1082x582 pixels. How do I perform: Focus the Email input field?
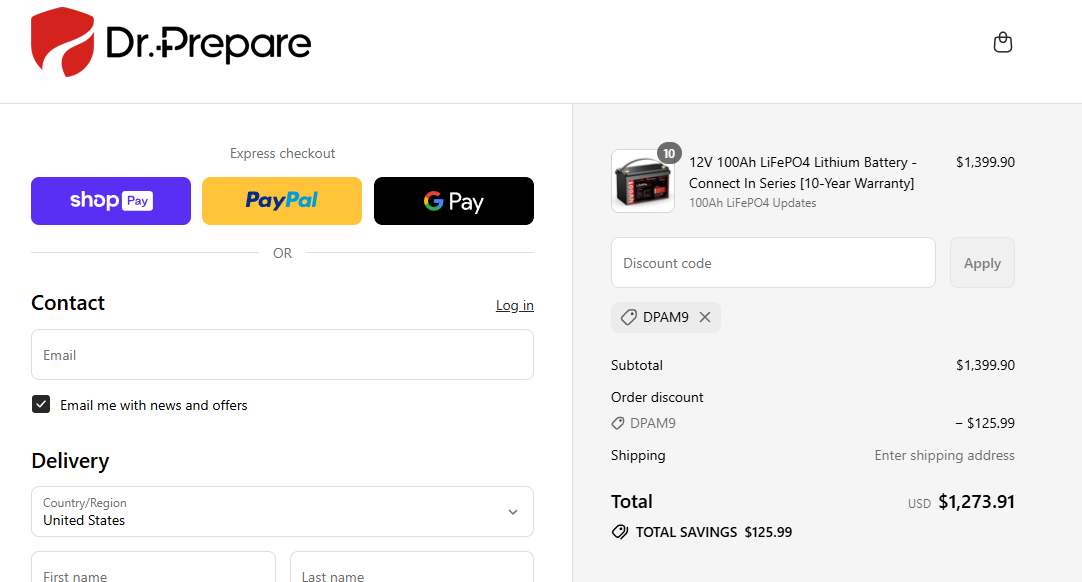tap(282, 355)
